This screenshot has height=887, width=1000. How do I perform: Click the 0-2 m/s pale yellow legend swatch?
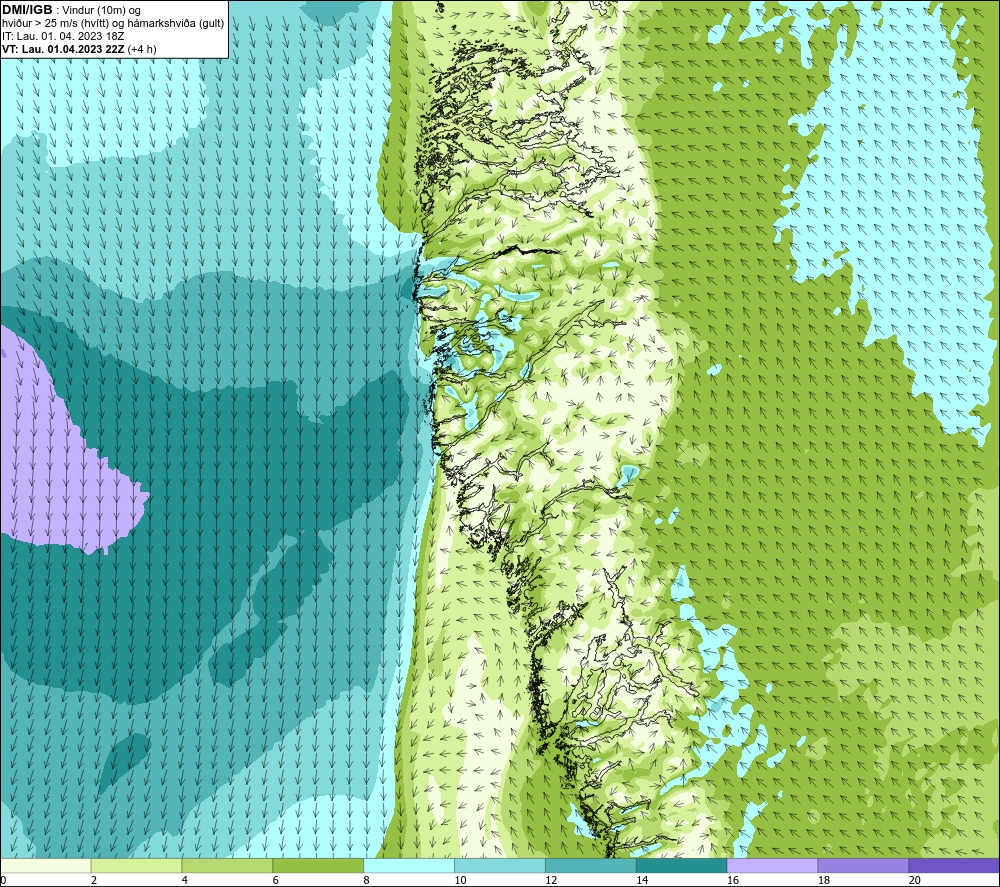coord(46,865)
